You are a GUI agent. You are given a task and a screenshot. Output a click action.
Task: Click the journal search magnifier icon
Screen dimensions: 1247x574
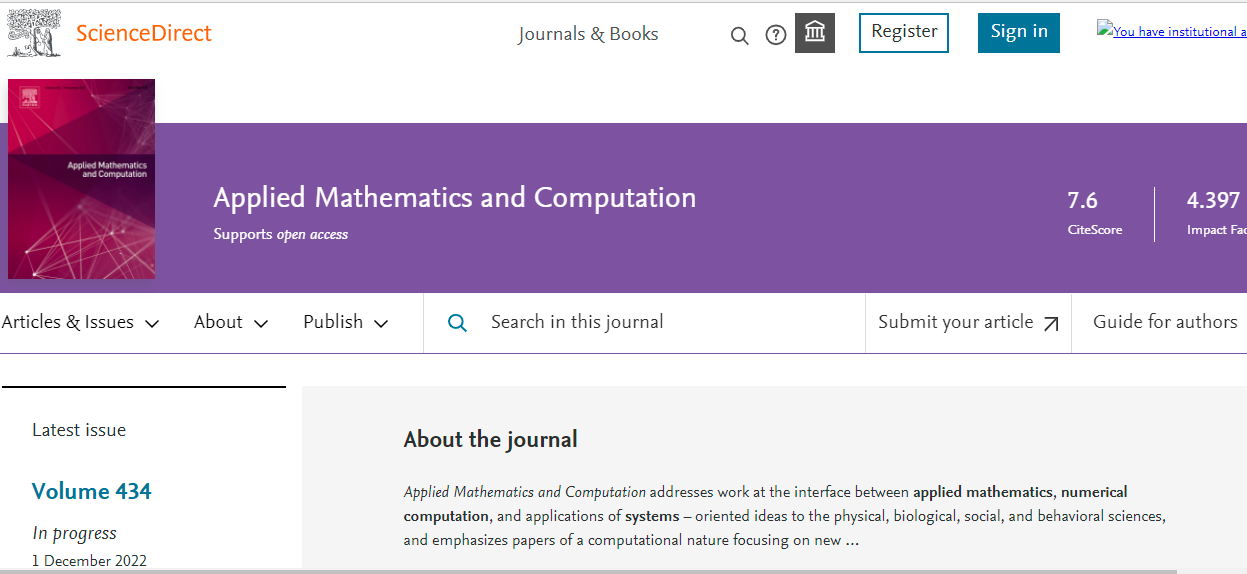click(457, 322)
